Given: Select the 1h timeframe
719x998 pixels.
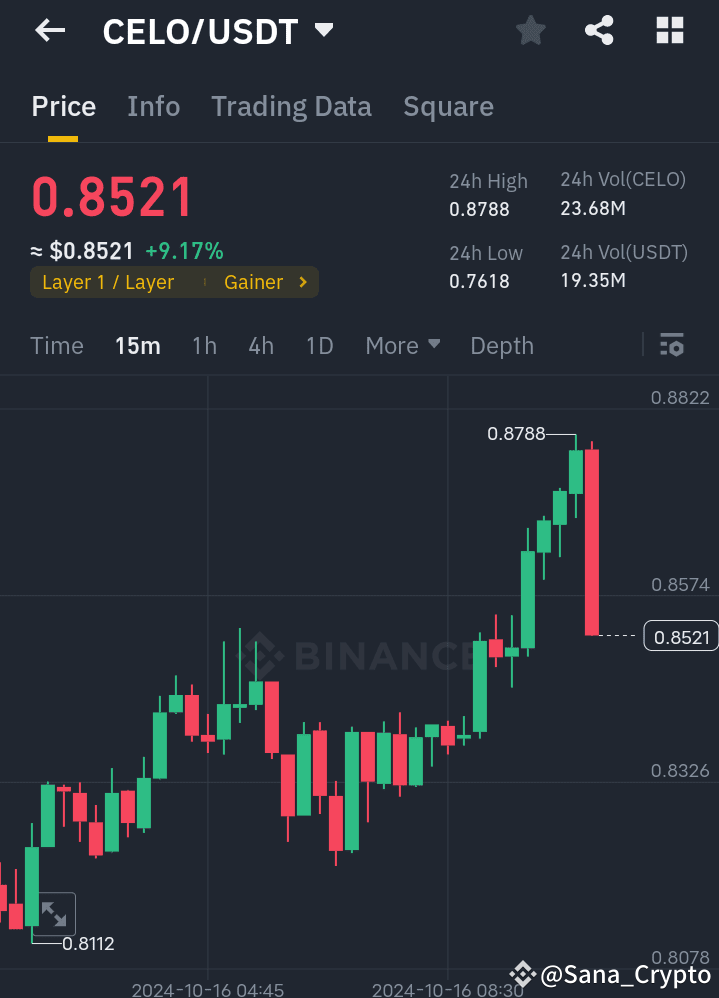Looking at the screenshot, I should point(204,345).
